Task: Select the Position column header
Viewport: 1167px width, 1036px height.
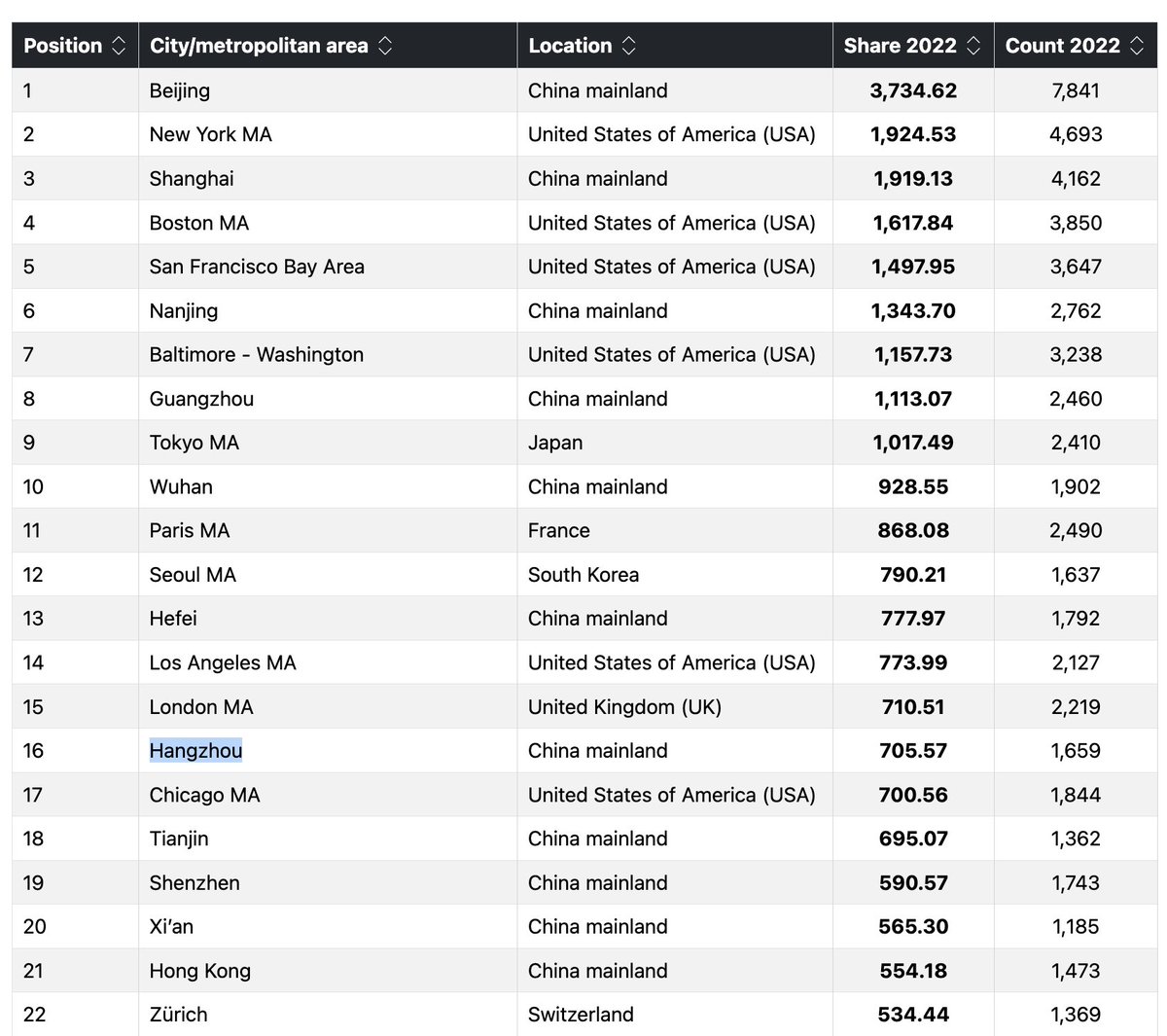Action: (63, 45)
